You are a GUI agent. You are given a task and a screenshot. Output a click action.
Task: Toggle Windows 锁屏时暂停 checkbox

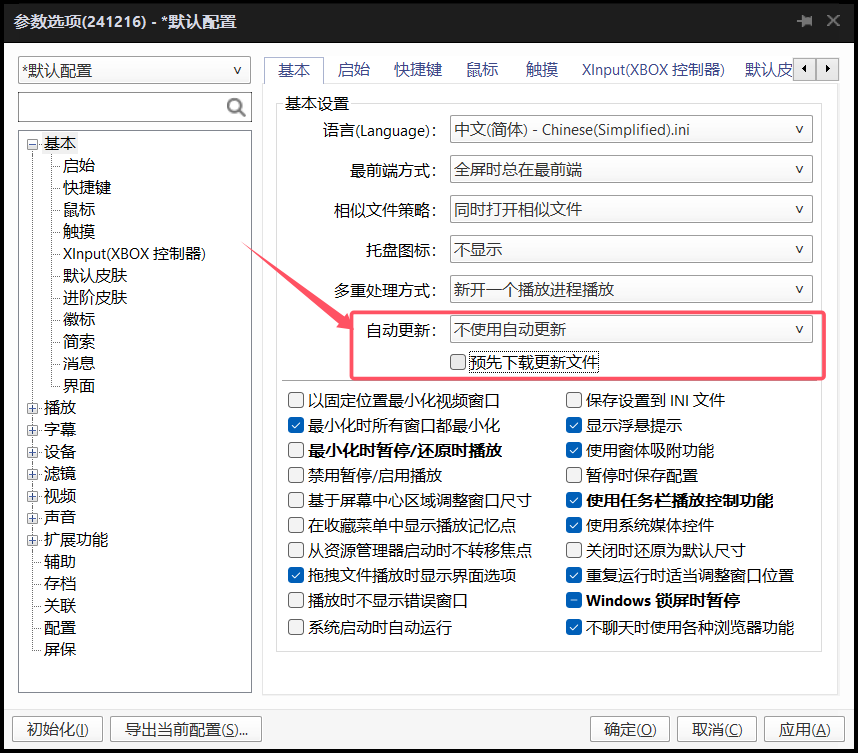click(x=573, y=600)
